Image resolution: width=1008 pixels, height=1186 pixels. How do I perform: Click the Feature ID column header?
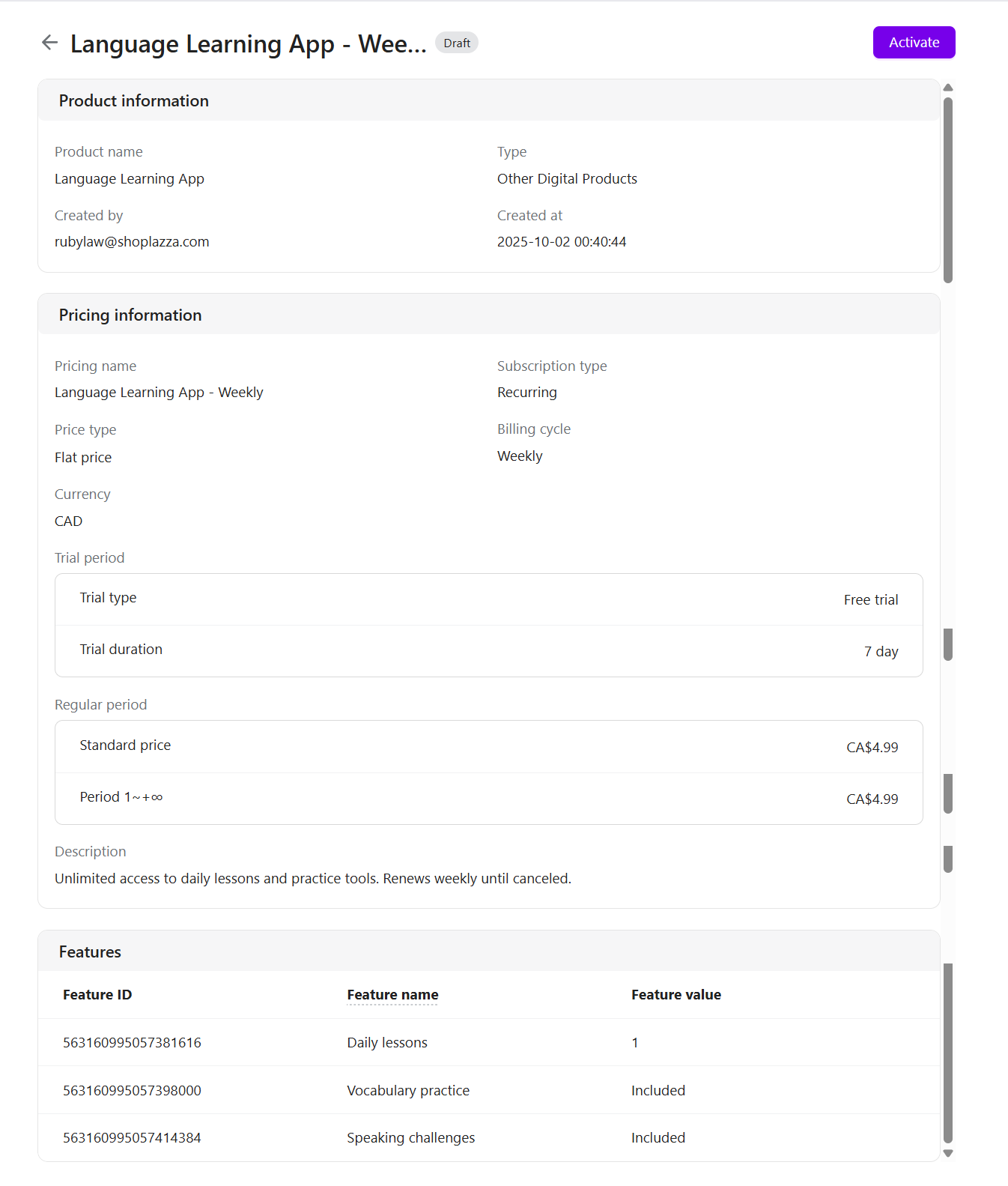point(97,995)
